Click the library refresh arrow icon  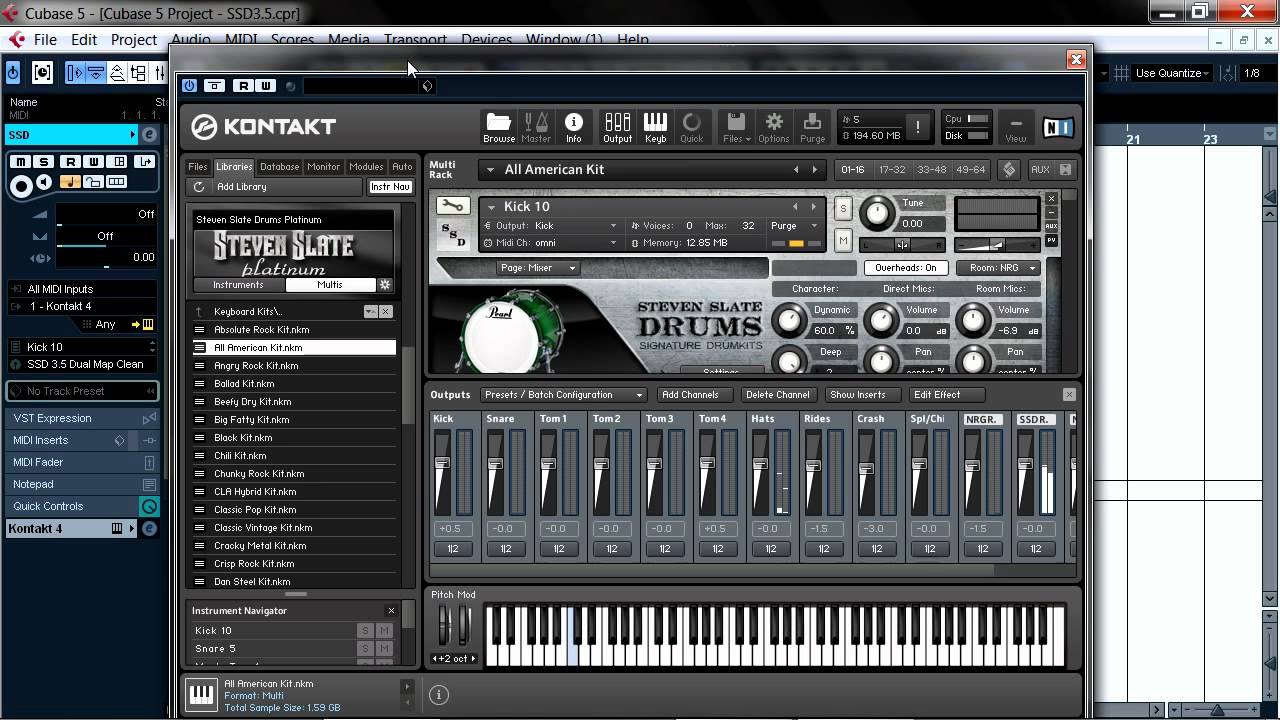pos(199,187)
